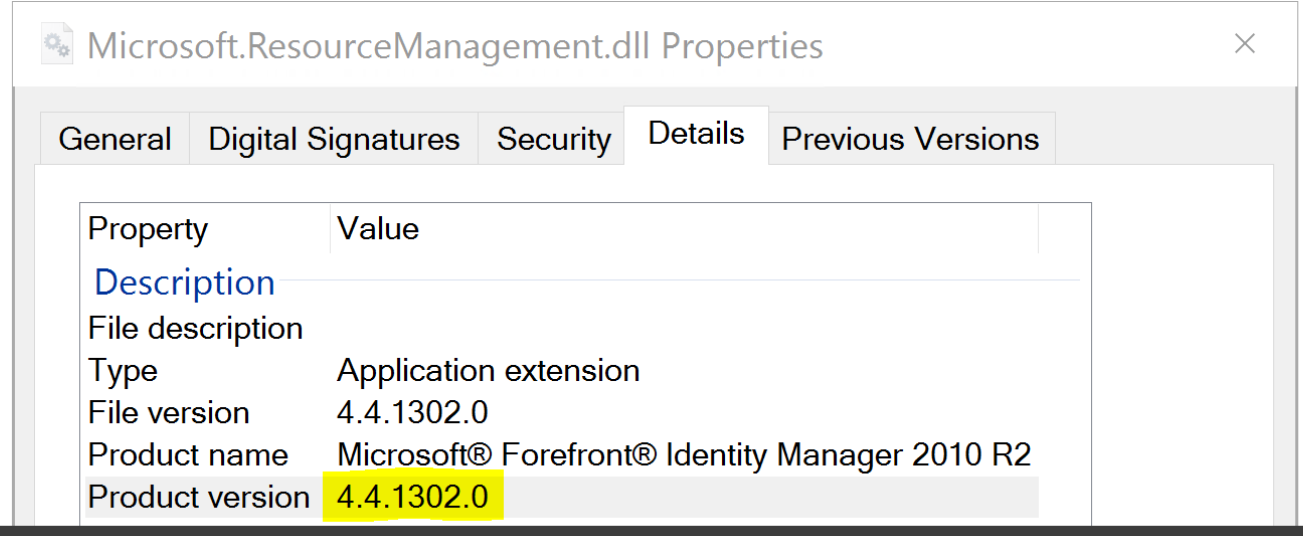Select the Product version property label

click(x=199, y=497)
